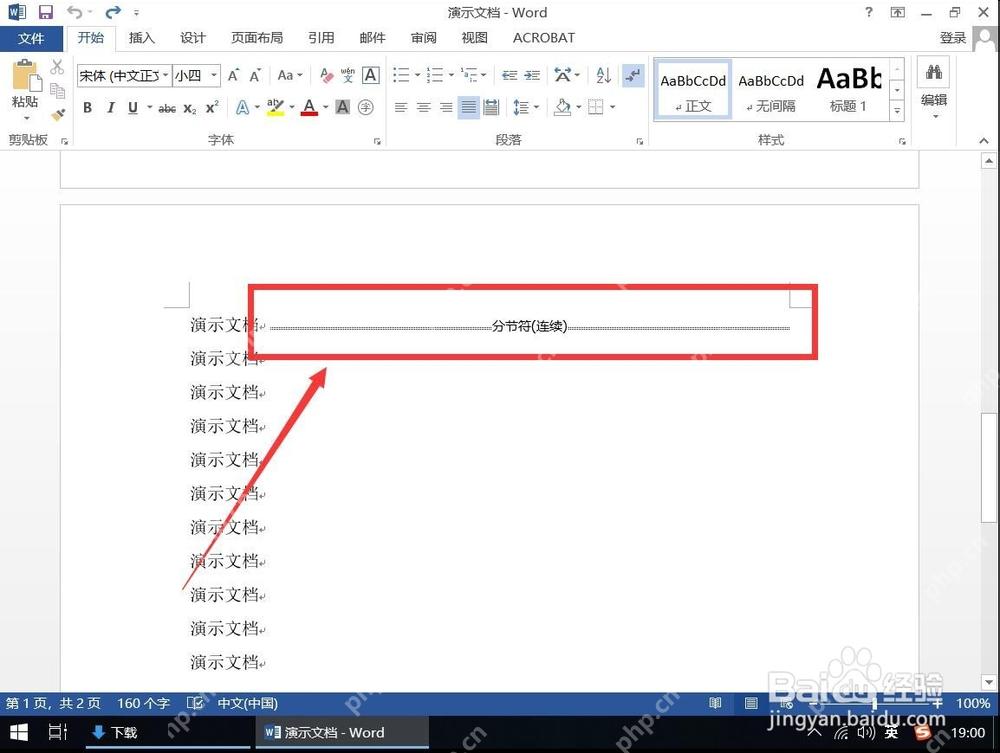Open the font name dropdown 宋体
Screen dimensions: 1000x753
[x=165, y=75]
